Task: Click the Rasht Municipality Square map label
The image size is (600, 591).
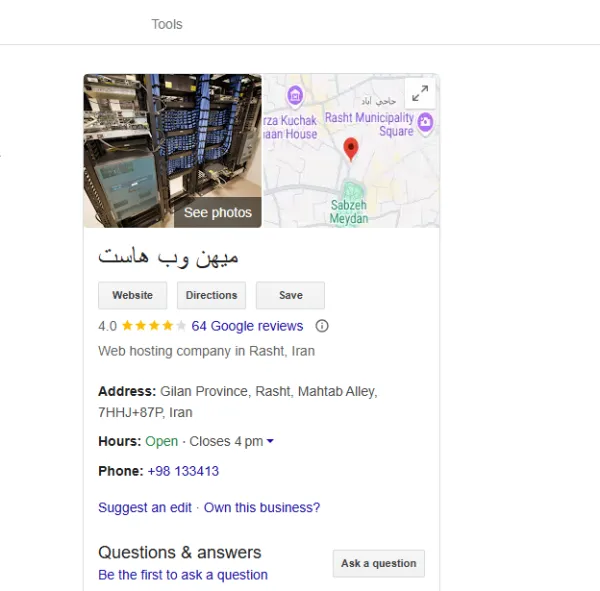Action: click(x=369, y=124)
